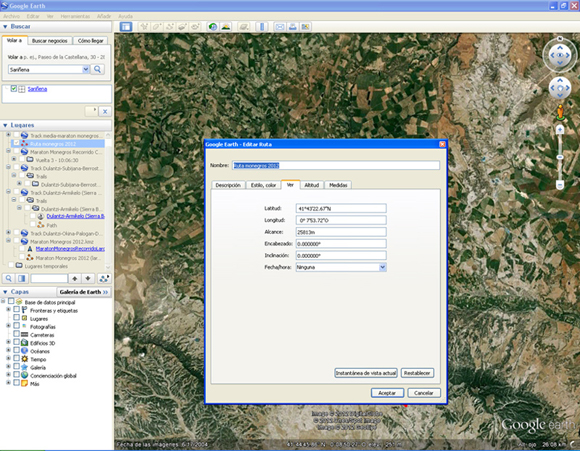
Task: Click the add image overlay toolbar icon
Action: tap(182, 27)
